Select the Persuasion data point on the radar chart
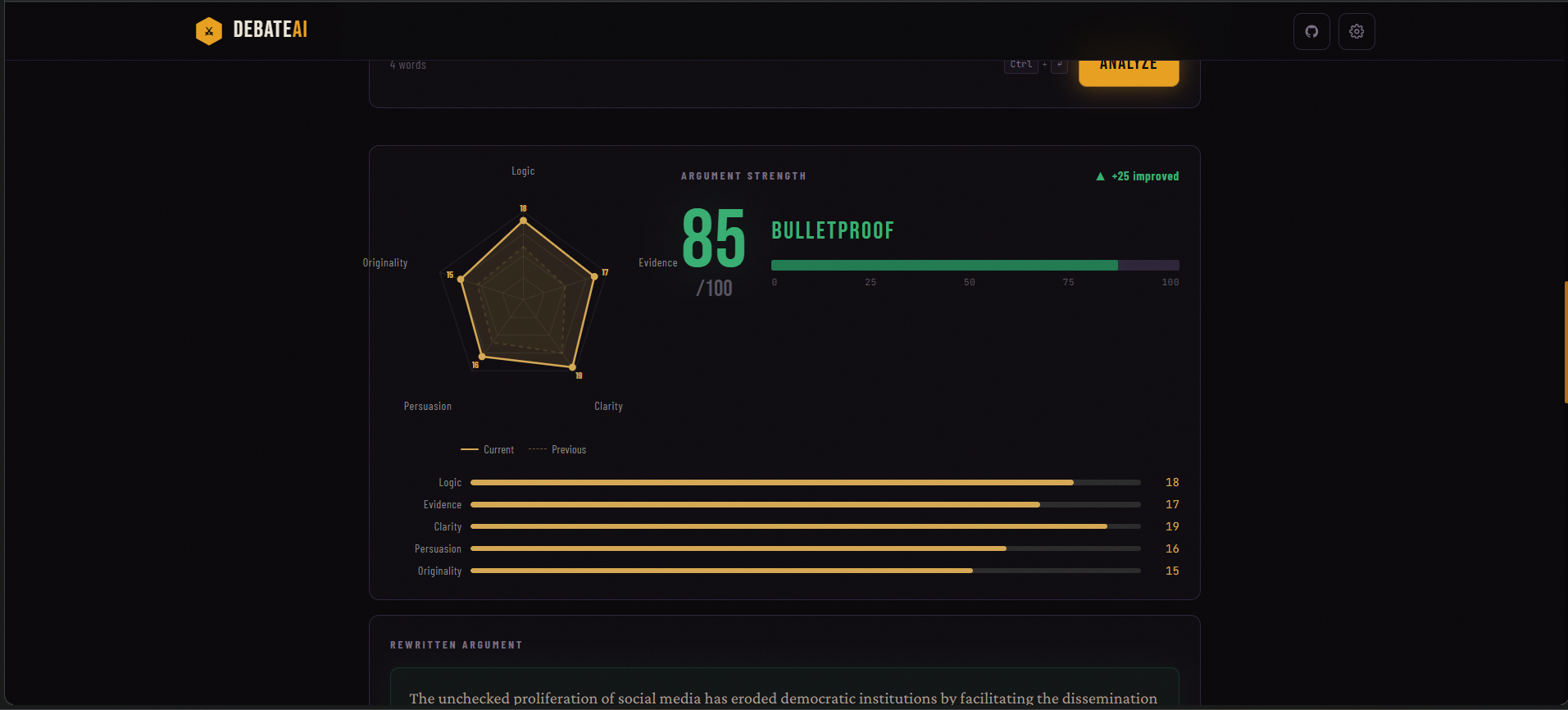 [x=482, y=356]
